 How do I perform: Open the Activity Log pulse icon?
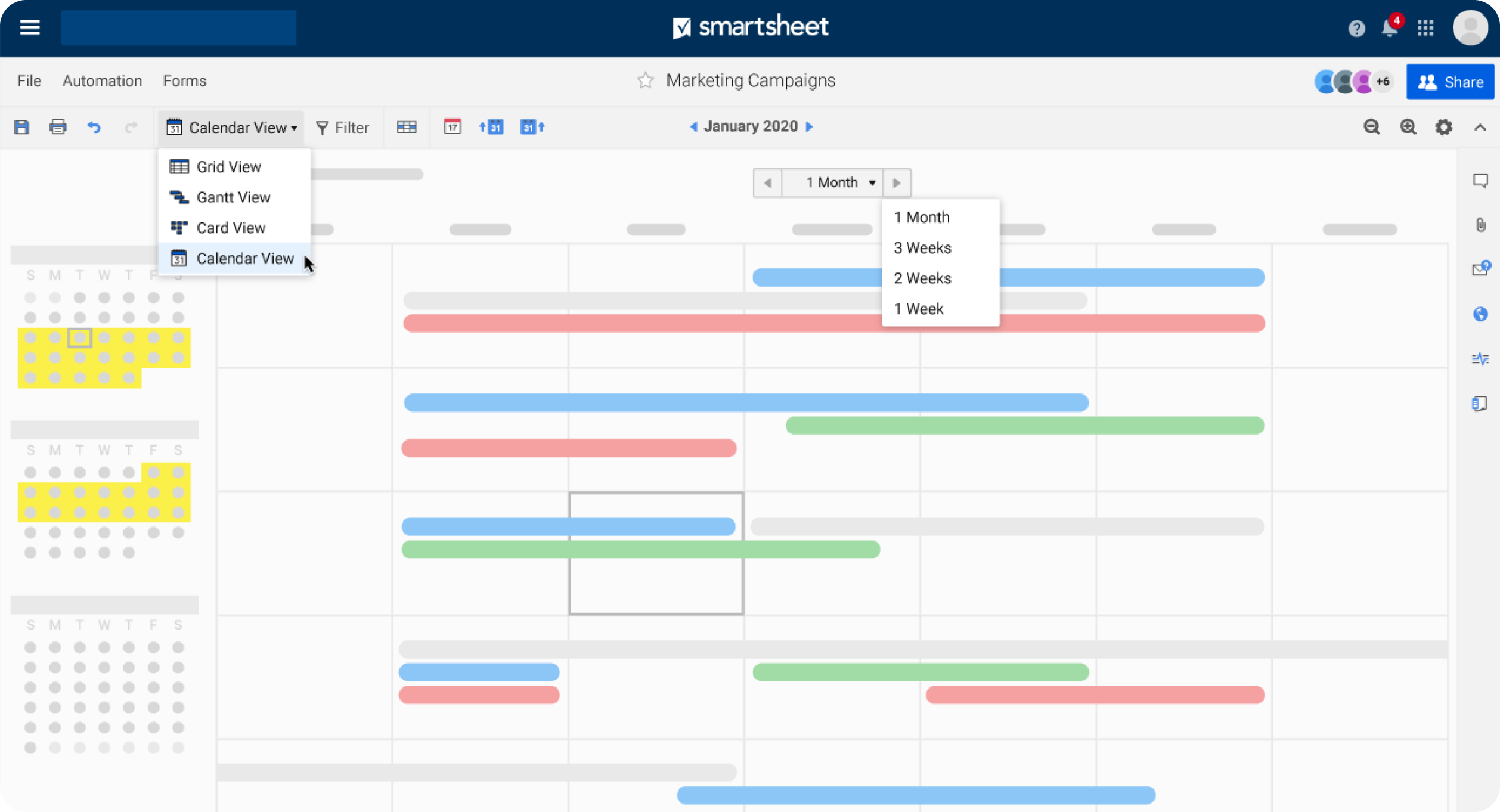[x=1480, y=359]
